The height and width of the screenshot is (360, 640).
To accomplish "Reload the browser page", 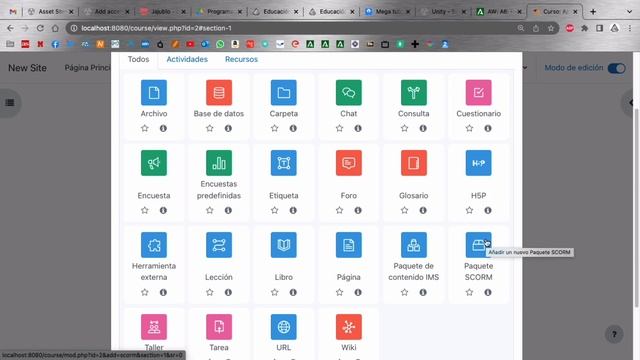I will point(40,28).
